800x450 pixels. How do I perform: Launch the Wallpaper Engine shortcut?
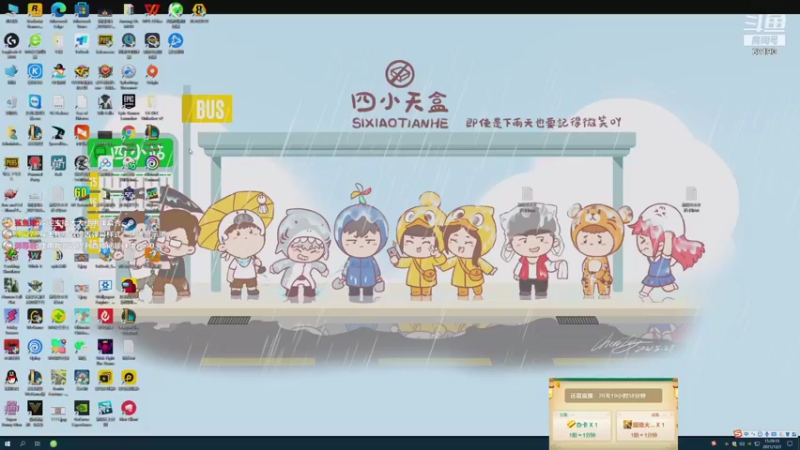(x=105, y=286)
